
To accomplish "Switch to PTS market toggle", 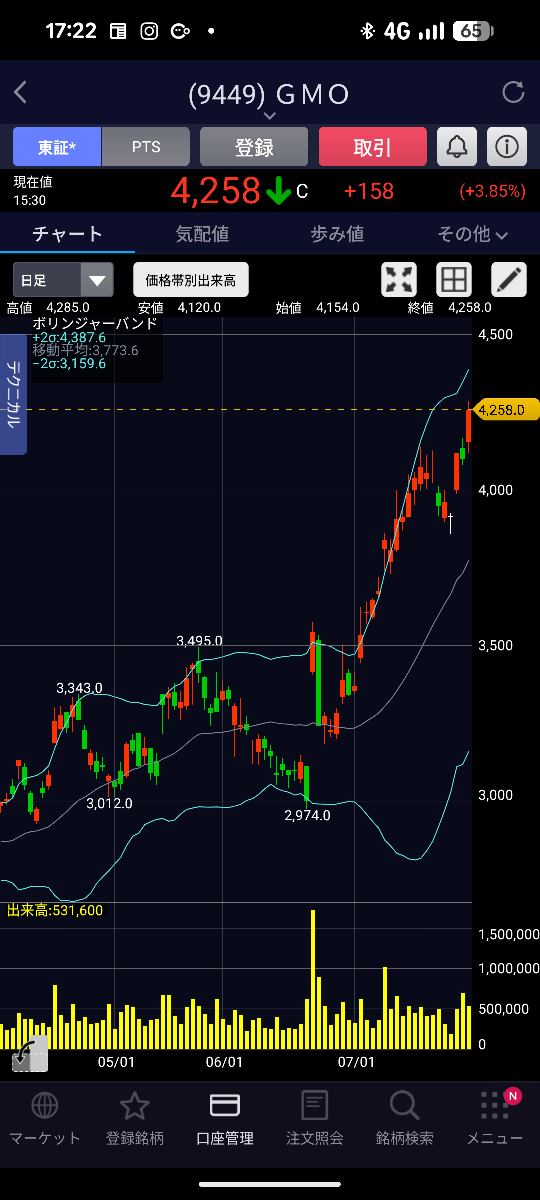I will click(x=146, y=147).
